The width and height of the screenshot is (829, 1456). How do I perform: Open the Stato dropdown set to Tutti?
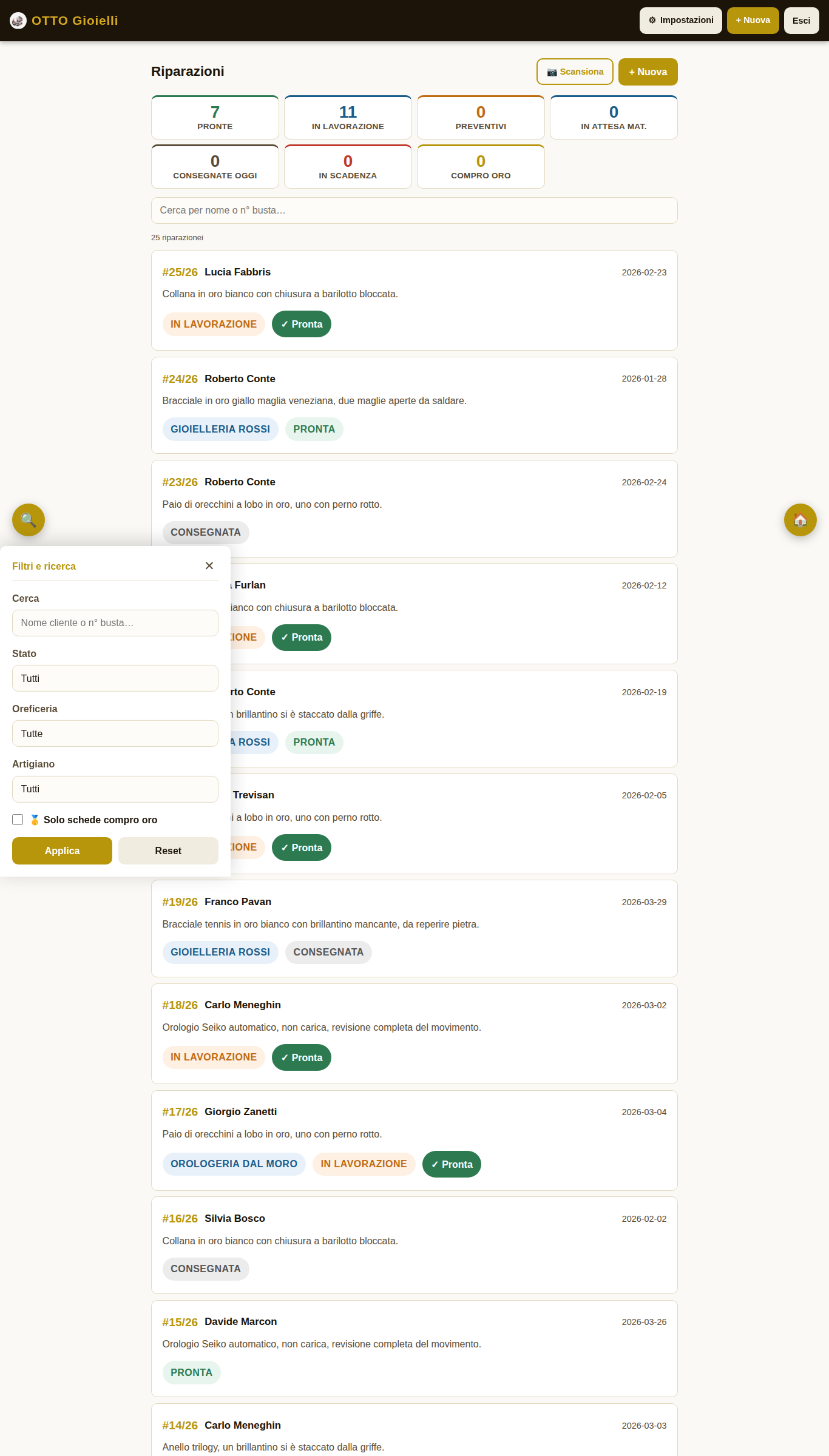tap(115, 678)
